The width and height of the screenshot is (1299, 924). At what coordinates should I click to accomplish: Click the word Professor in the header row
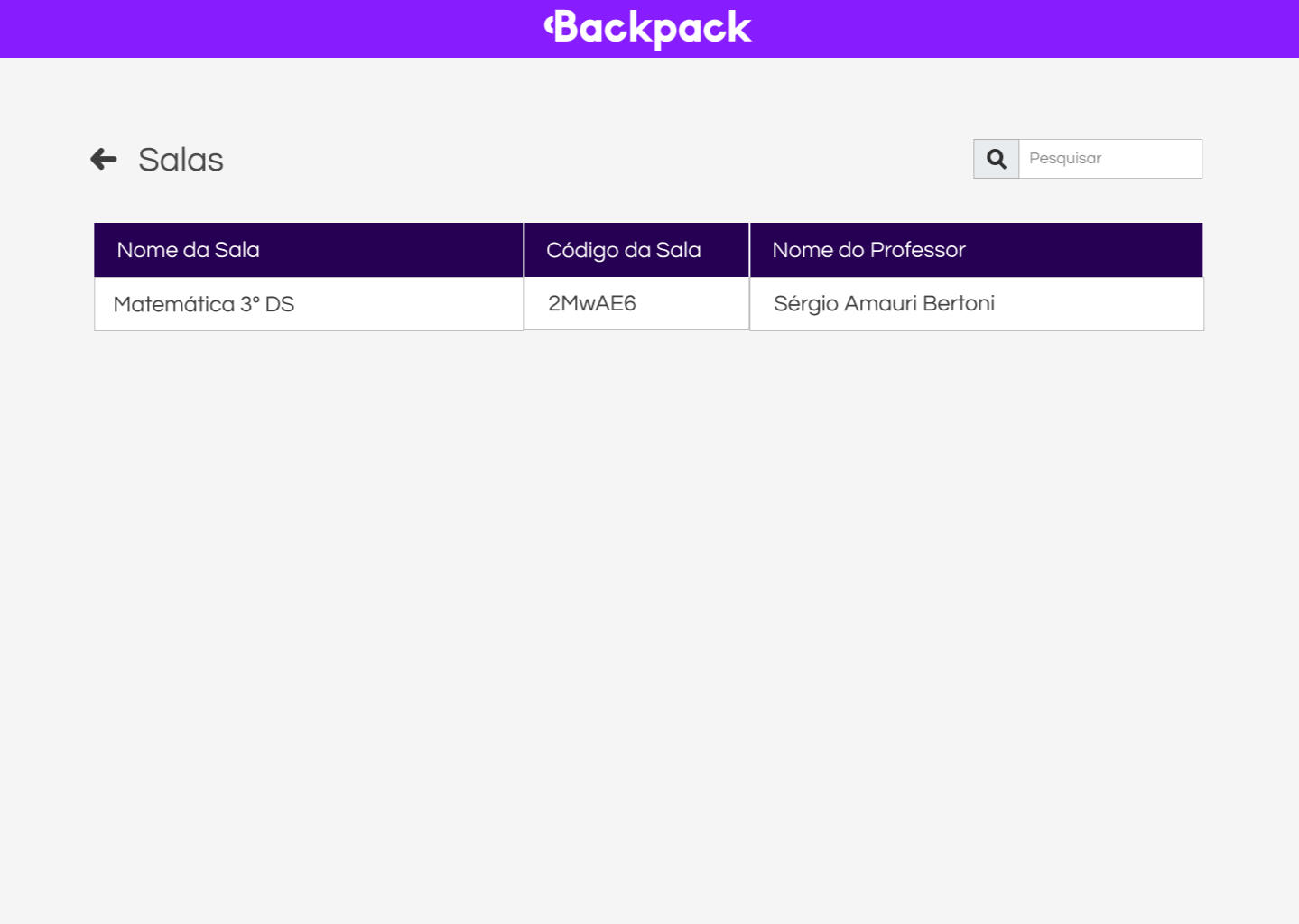pyautogui.click(x=917, y=250)
